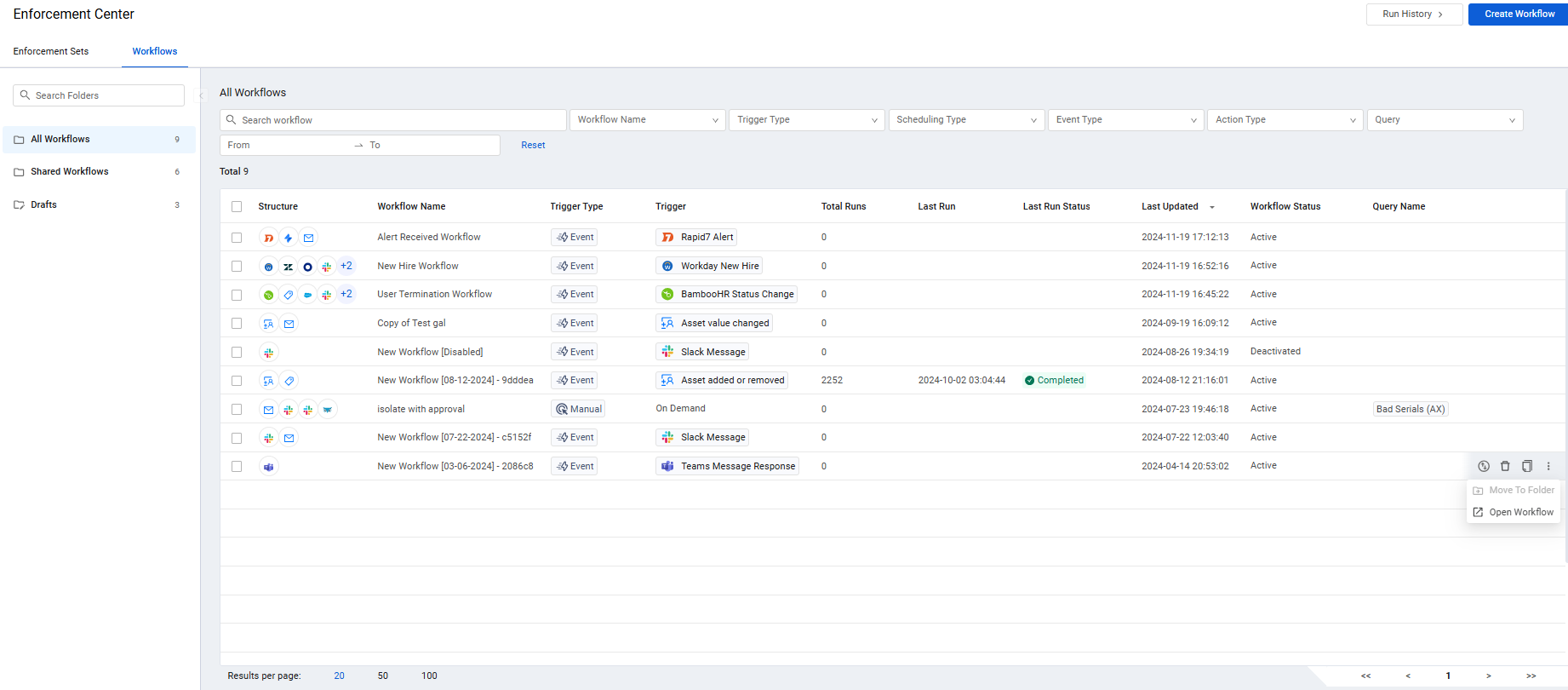
Task: Click the collapse folder panel arrow handle
Action: 202,95
